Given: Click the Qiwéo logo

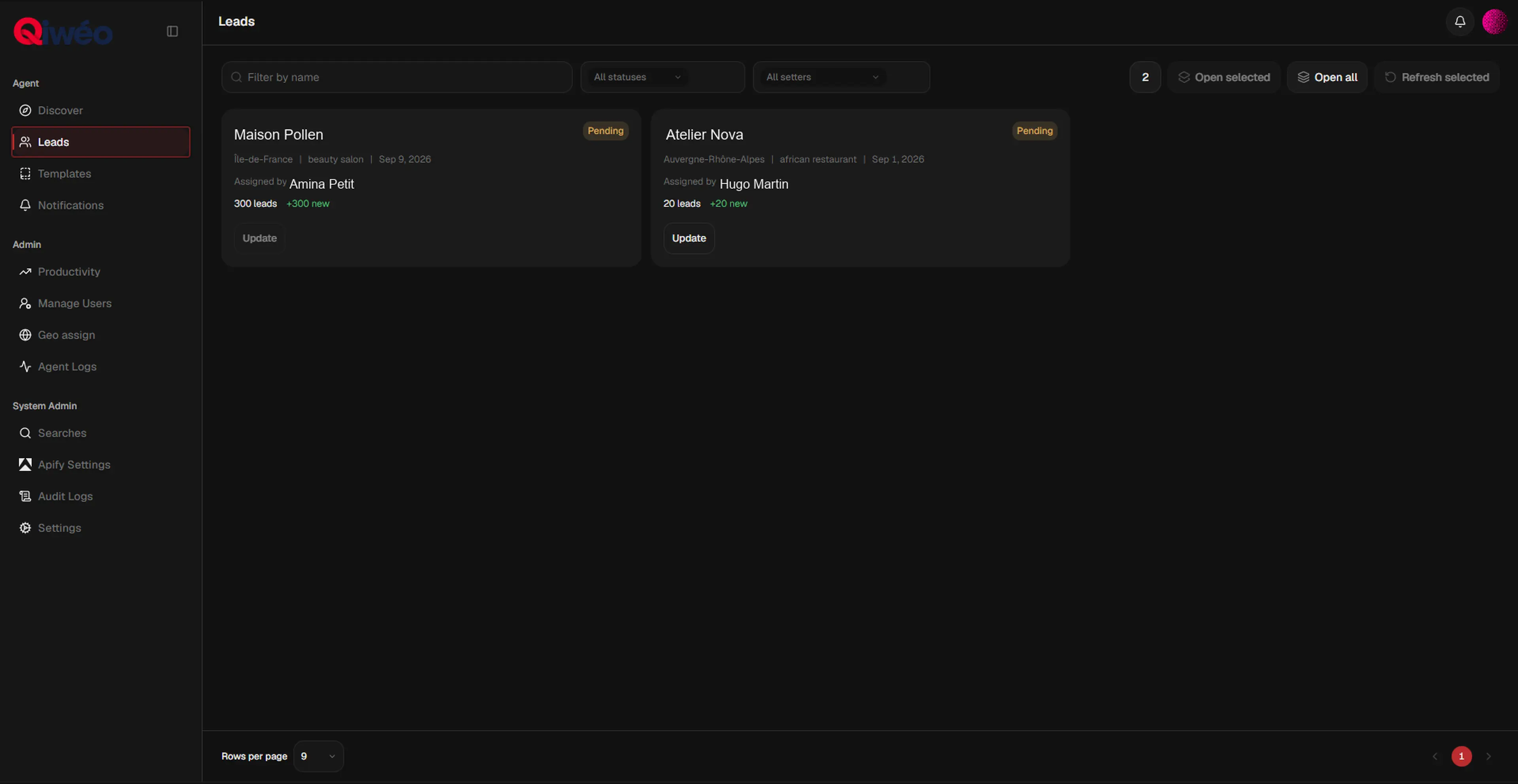Looking at the screenshot, I should (63, 31).
